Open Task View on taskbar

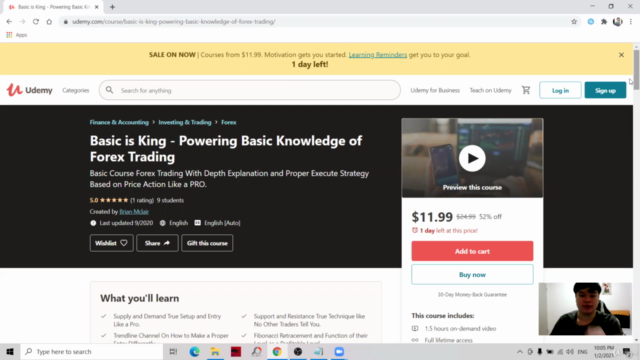pos(173,351)
